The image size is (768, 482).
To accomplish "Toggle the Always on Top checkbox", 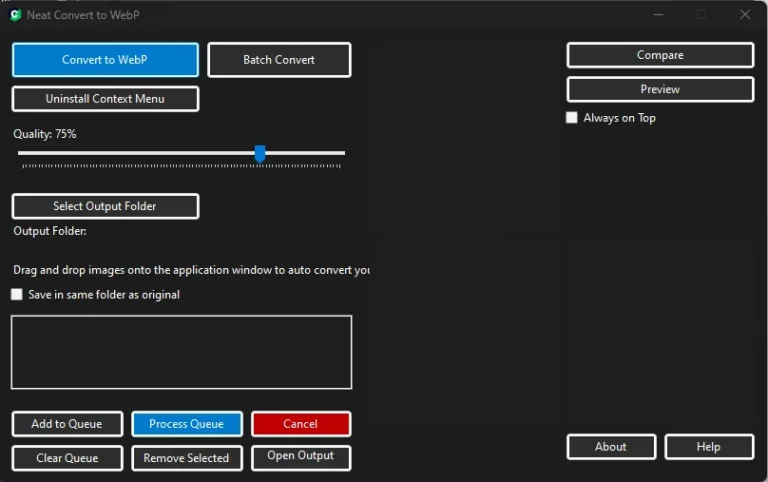I will pyautogui.click(x=572, y=118).
